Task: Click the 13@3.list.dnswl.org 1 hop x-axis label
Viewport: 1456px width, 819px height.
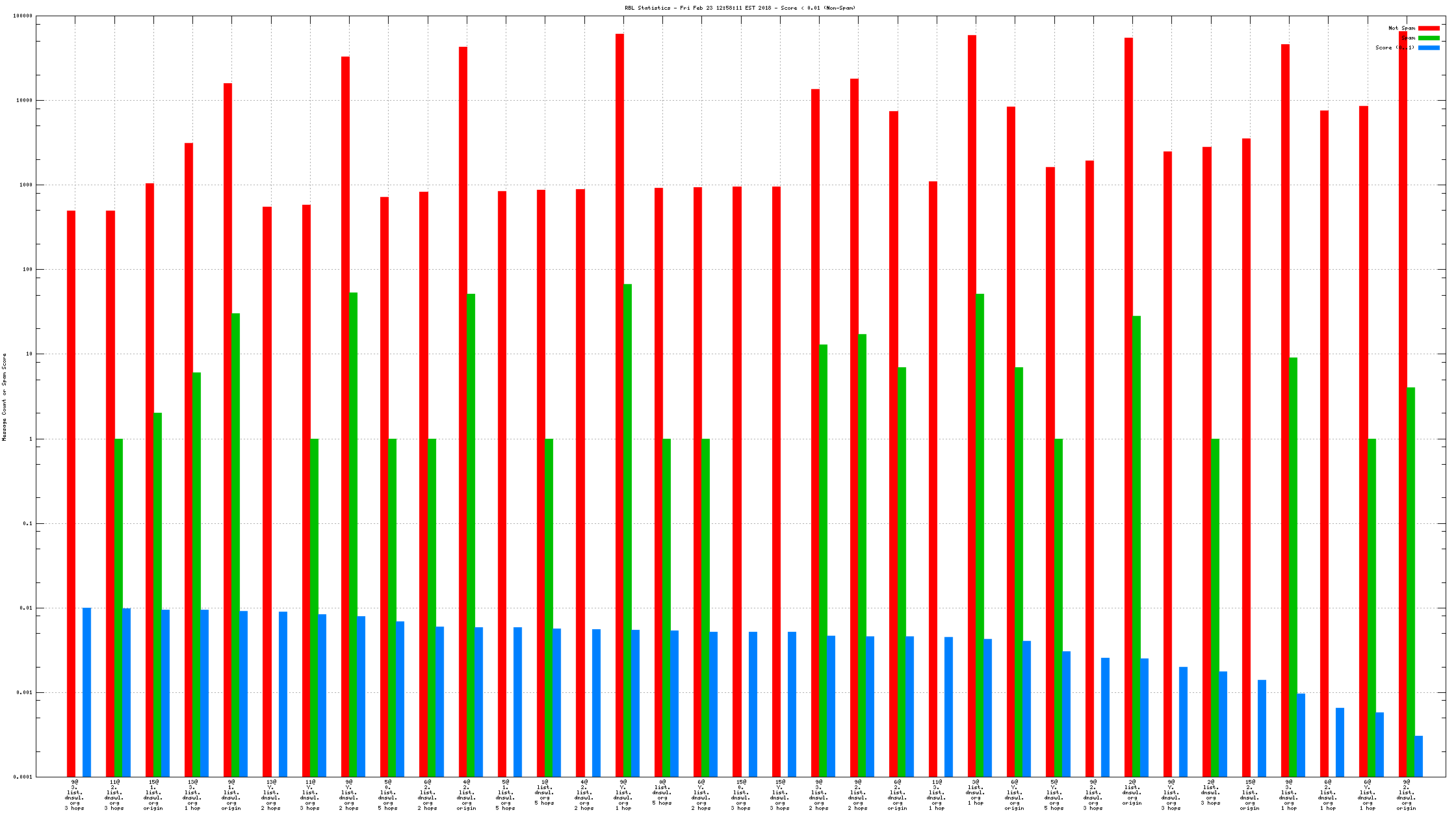Action: pyautogui.click(x=192, y=794)
